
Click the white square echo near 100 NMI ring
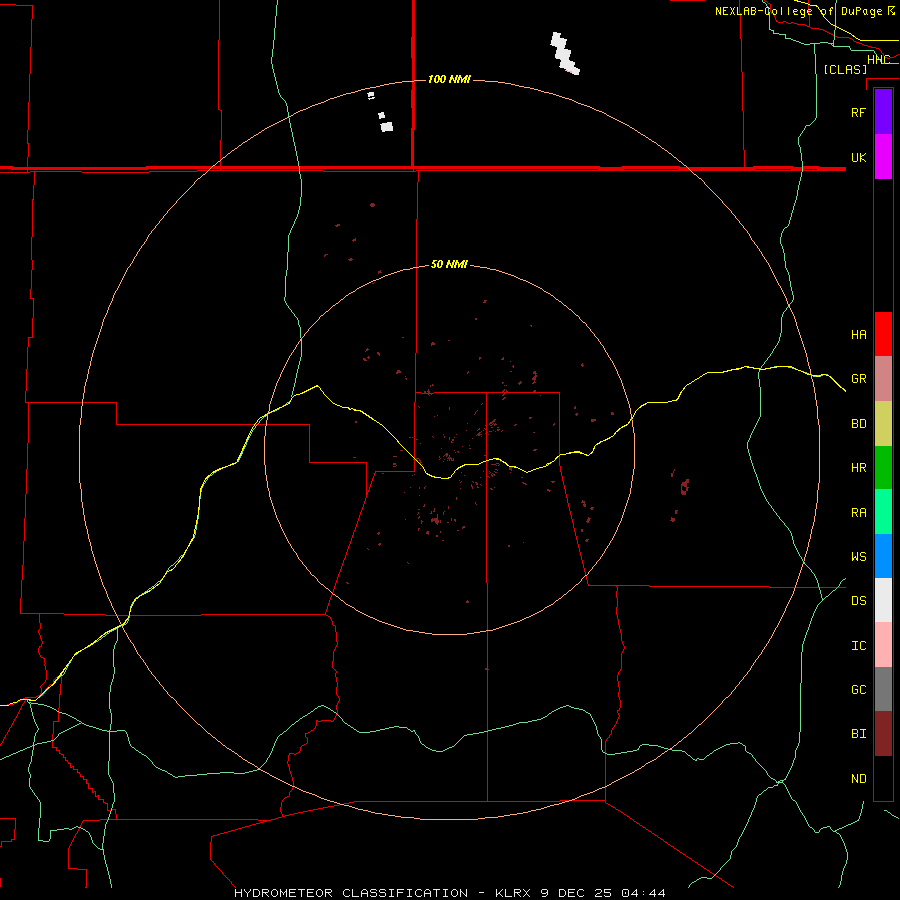387,126
